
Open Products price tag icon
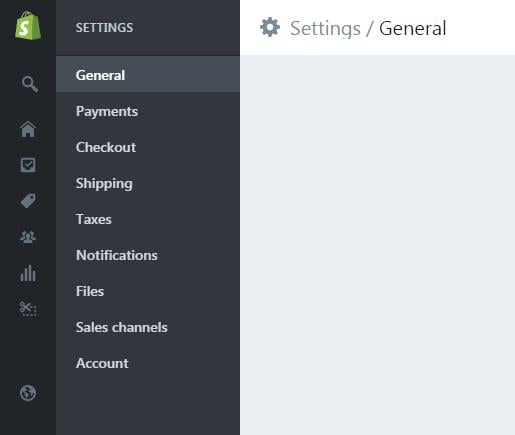pos(28,201)
